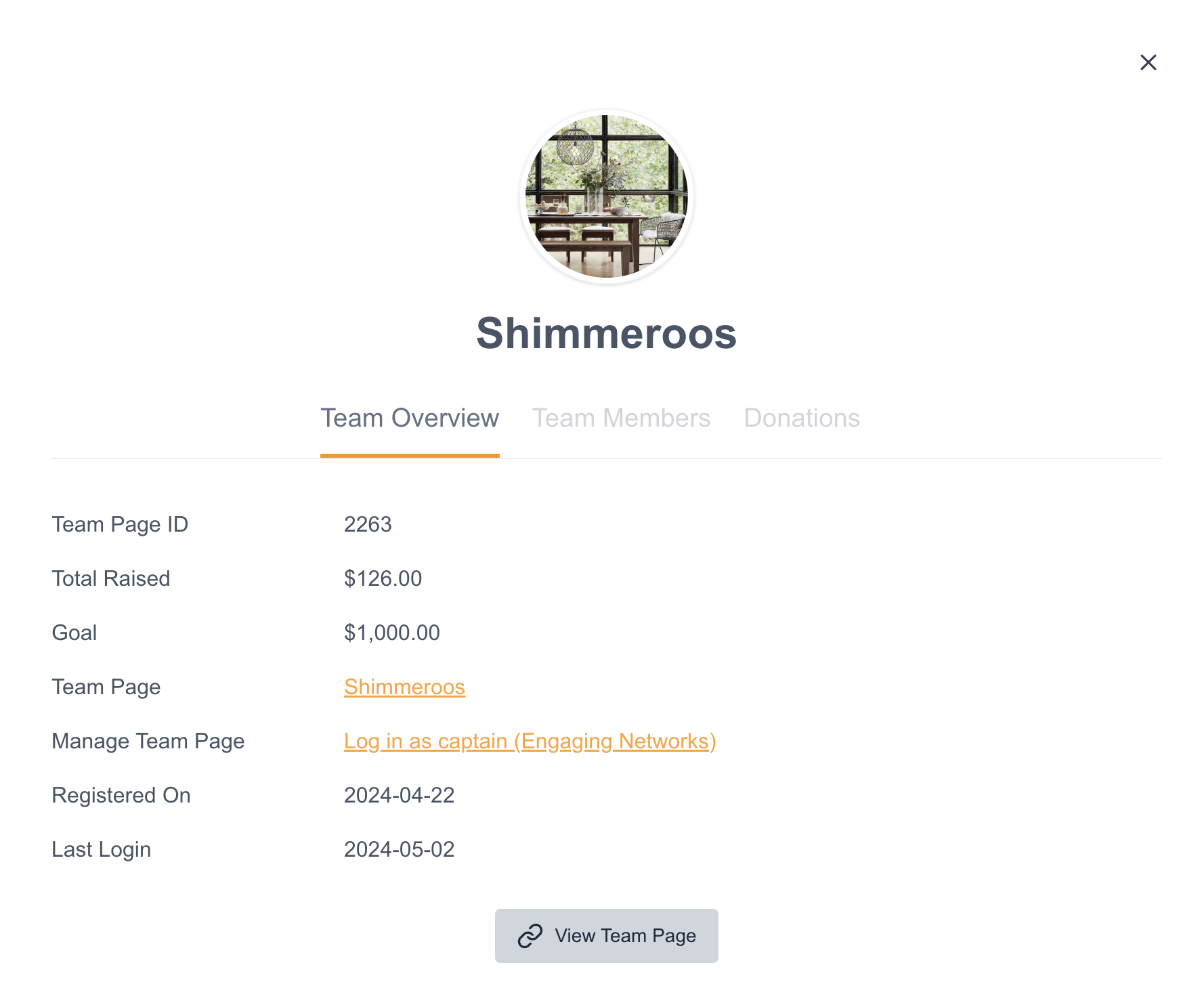Click the Shimmeroos team name heading
The width and height of the screenshot is (1204, 982).
tap(606, 333)
